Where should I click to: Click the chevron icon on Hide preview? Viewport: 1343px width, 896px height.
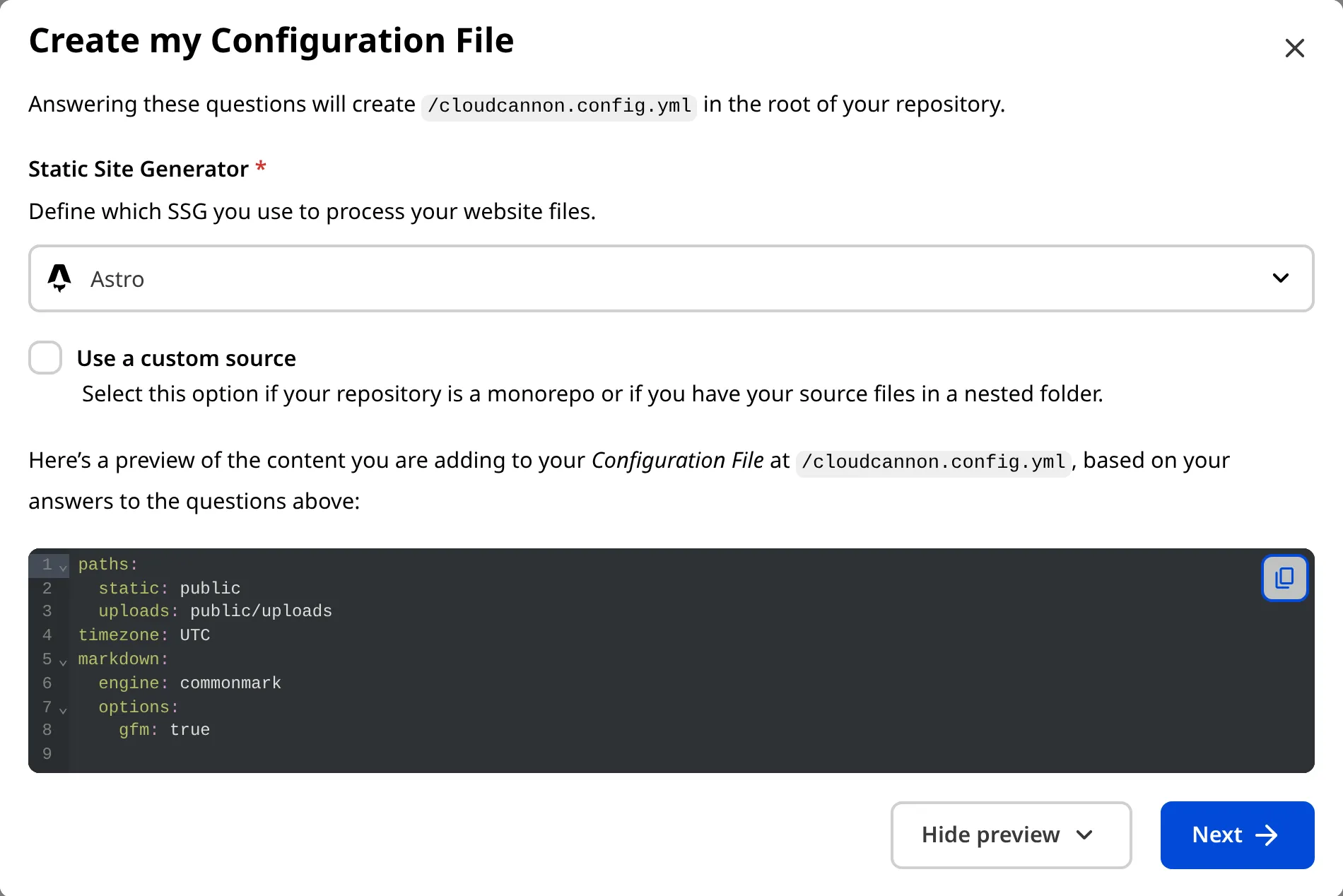(1084, 835)
